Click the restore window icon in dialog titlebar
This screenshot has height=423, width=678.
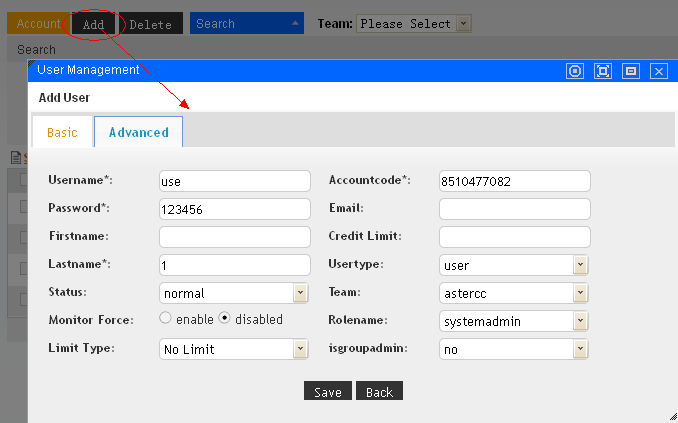pyautogui.click(x=631, y=71)
